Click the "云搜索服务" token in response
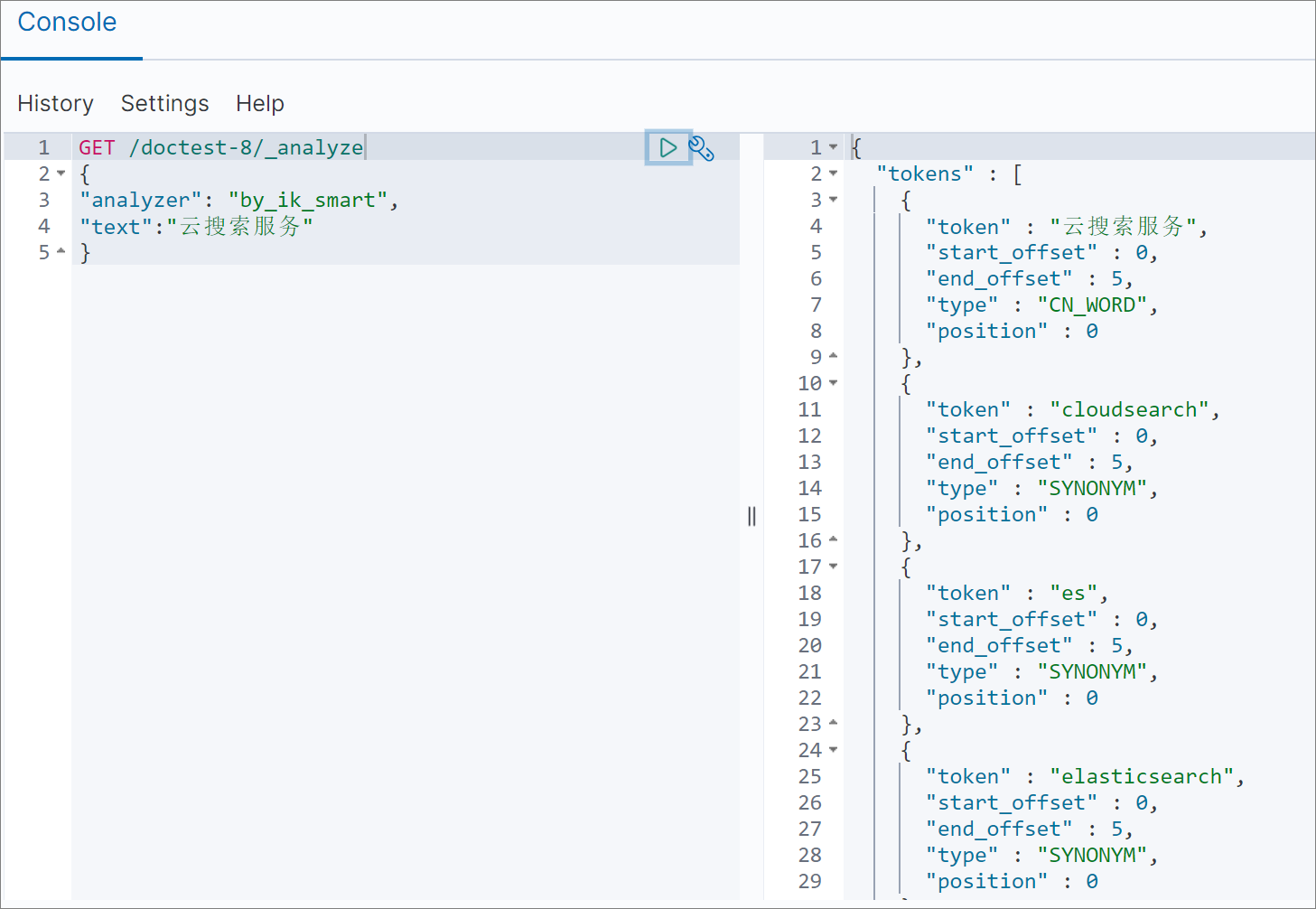This screenshot has width=1316, height=909. [x=1124, y=226]
